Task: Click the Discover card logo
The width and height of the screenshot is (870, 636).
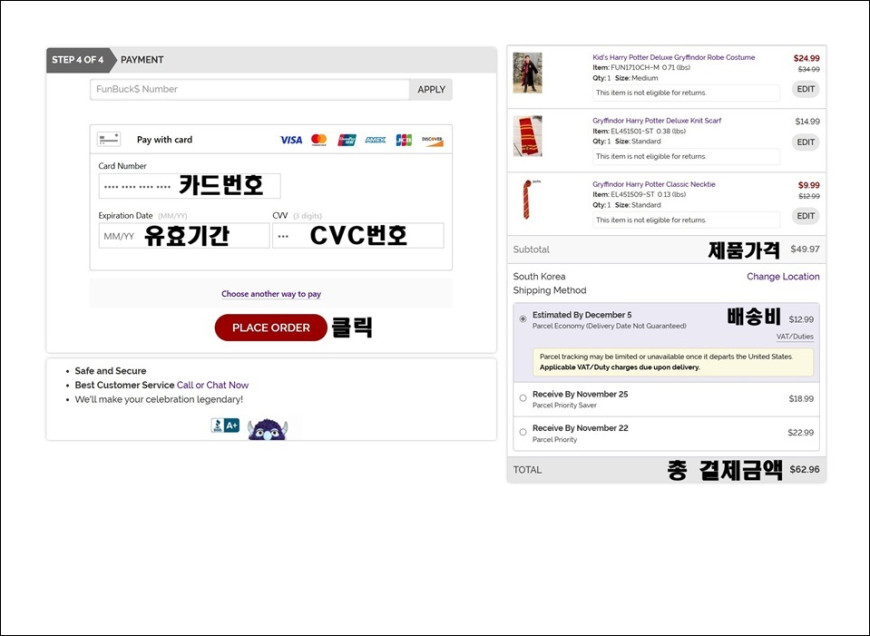Action: (432, 140)
